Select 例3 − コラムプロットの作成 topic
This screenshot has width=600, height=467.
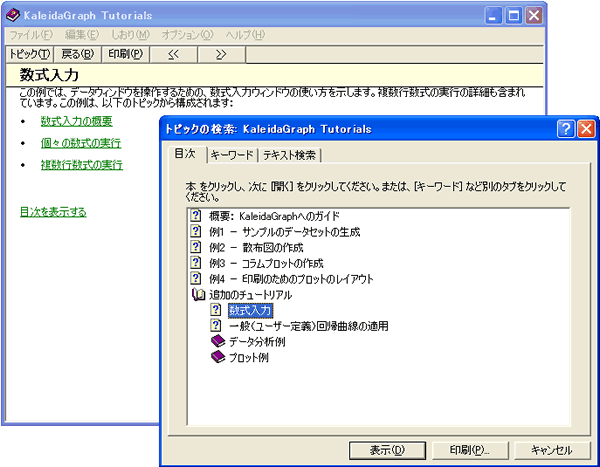tap(266, 263)
